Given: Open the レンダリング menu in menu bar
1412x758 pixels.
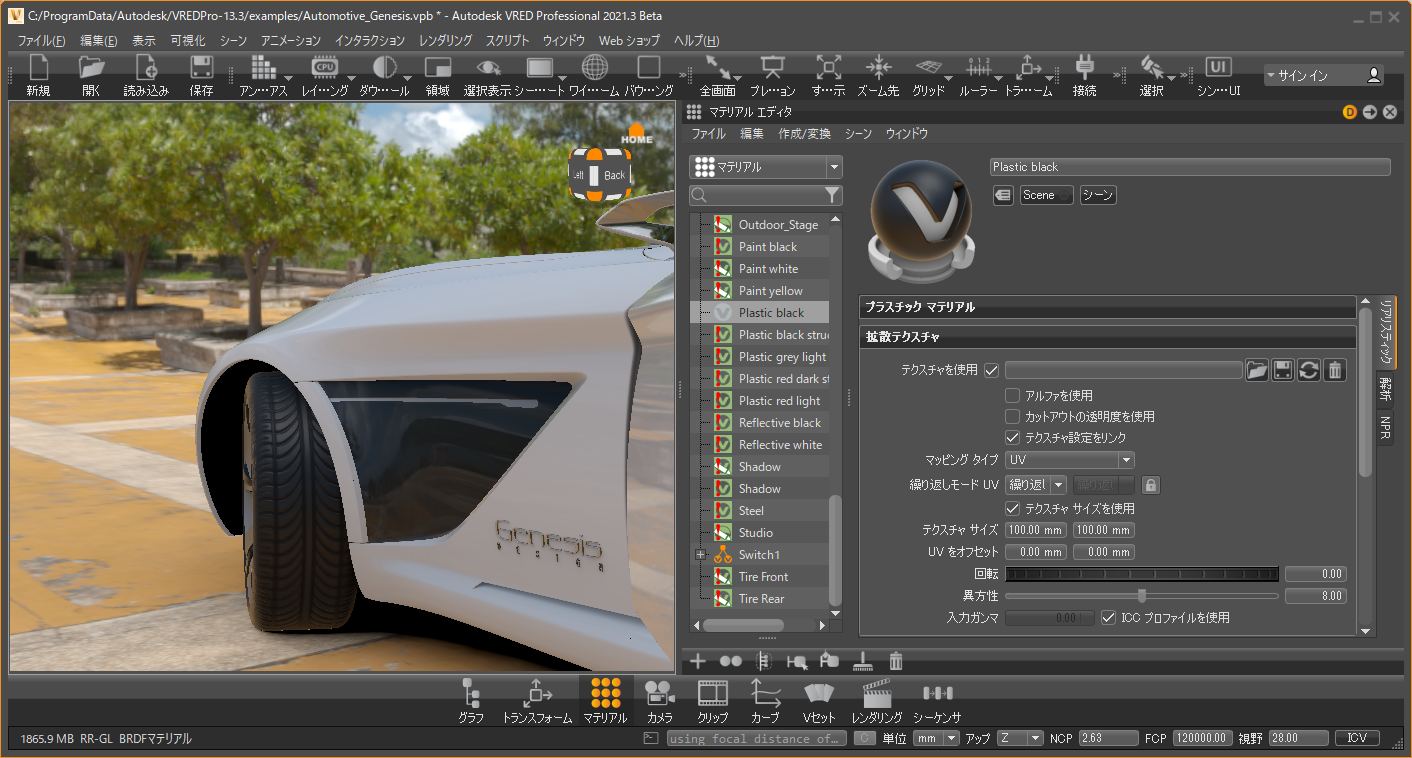Looking at the screenshot, I should coord(445,41).
